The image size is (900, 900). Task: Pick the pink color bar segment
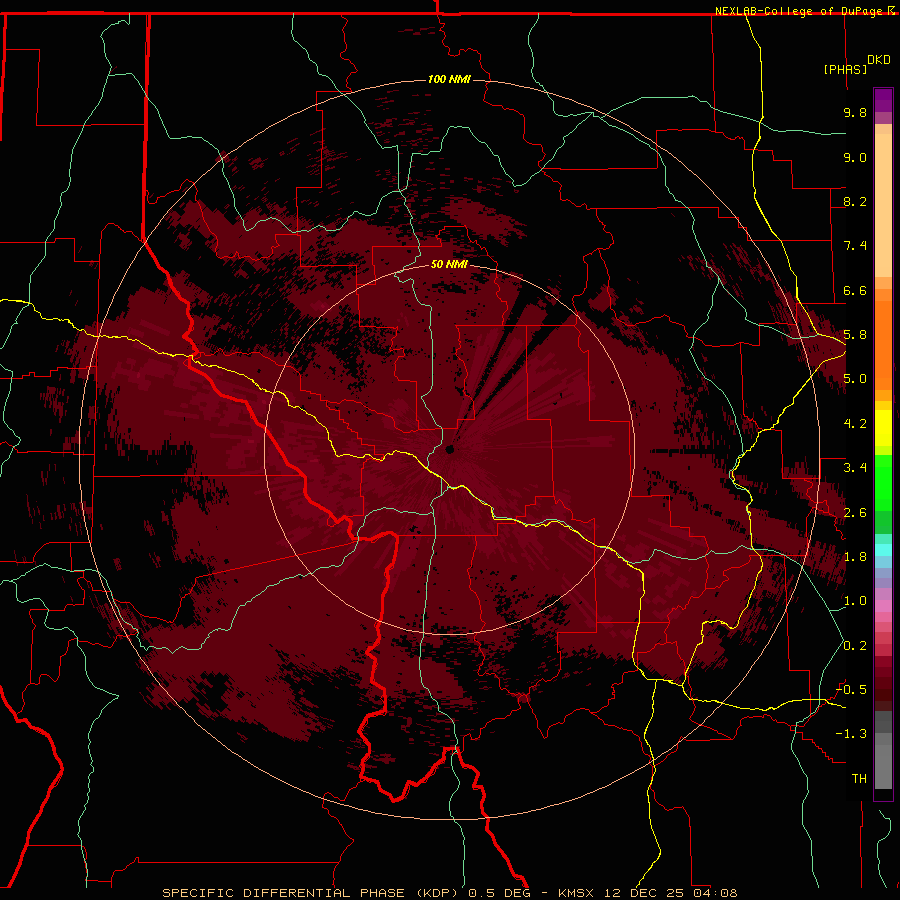pyautogui.click(x=883, y=606)
